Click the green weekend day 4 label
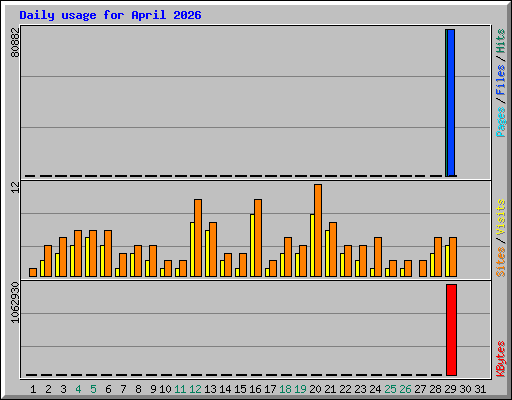 coord(78,389)
